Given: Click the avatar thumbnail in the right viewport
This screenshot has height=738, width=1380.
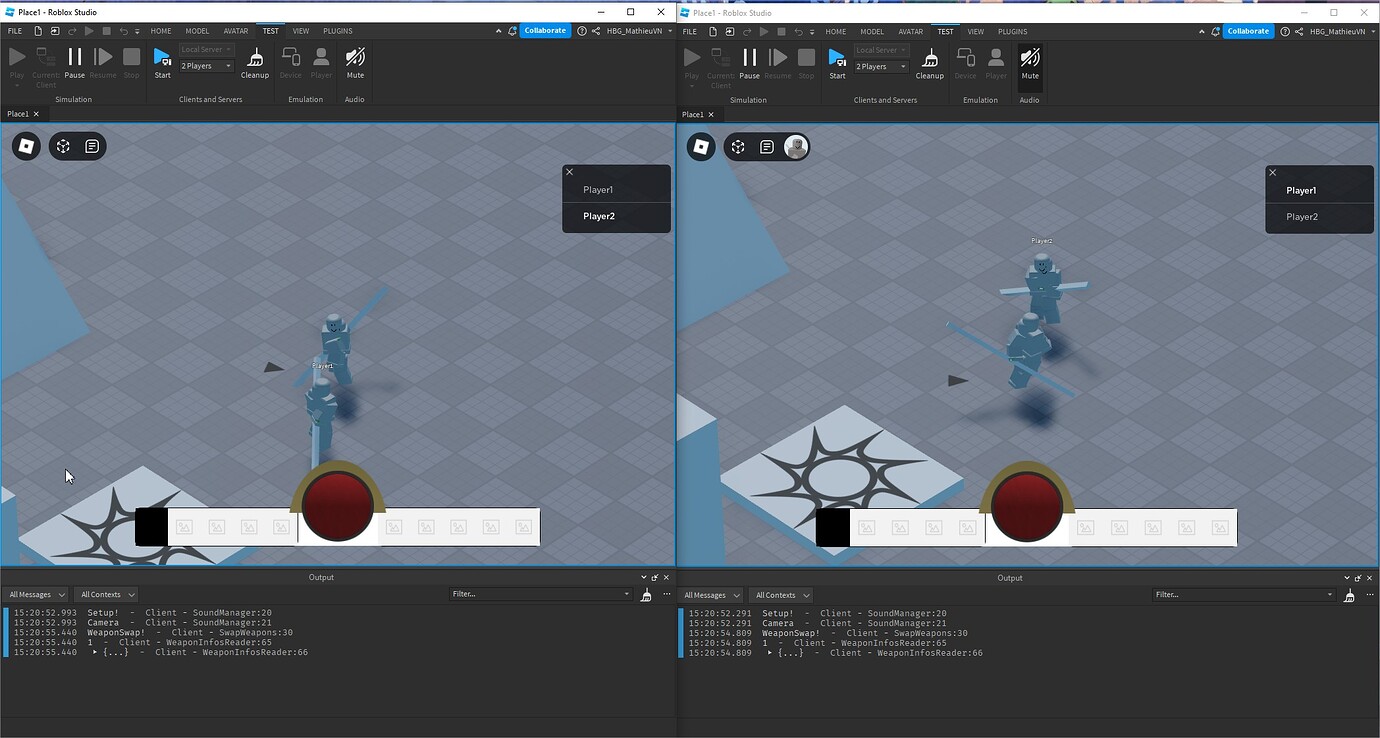Looking at the screenshot, I should (x=795, y=146).
